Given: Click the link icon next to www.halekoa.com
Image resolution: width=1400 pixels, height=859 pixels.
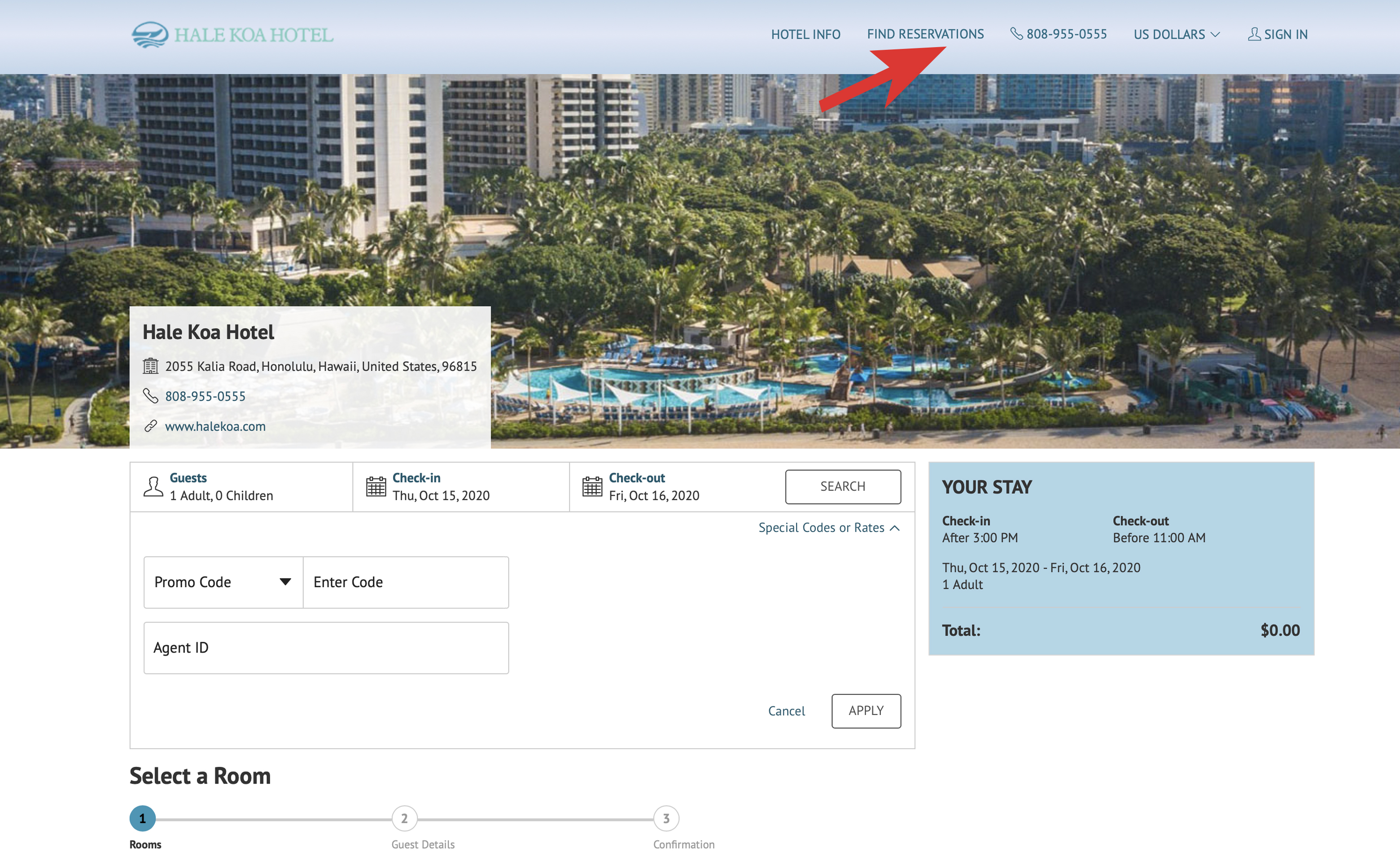Looking at the screenshot, I should [x=151, y=426].
